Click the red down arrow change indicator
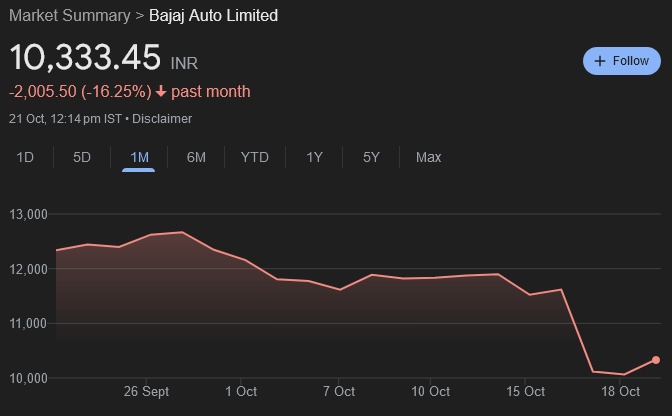 coord(161,91)
